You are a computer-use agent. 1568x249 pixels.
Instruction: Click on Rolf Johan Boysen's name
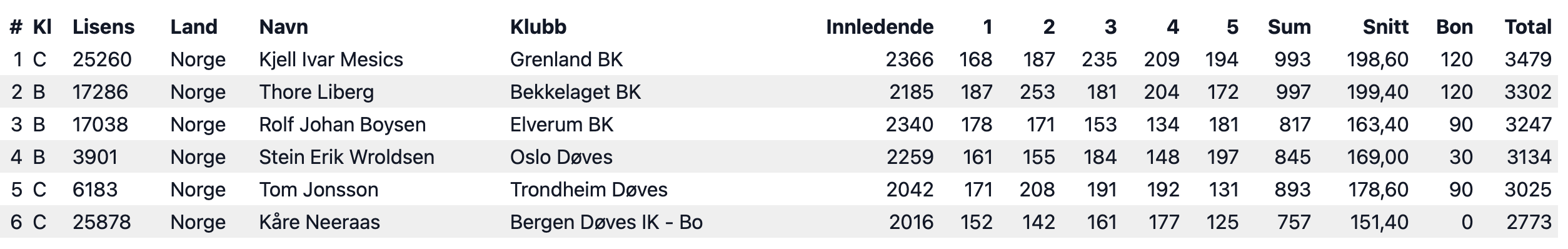342,124
